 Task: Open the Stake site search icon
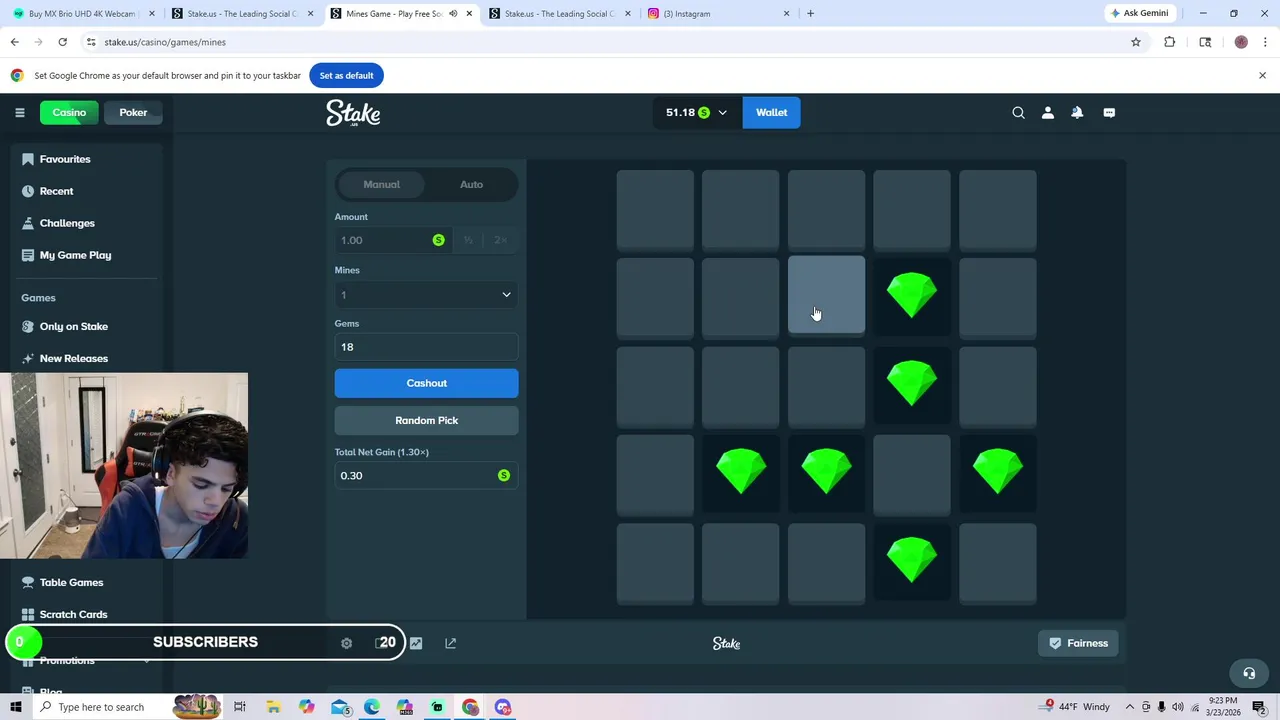(1018, 113)
